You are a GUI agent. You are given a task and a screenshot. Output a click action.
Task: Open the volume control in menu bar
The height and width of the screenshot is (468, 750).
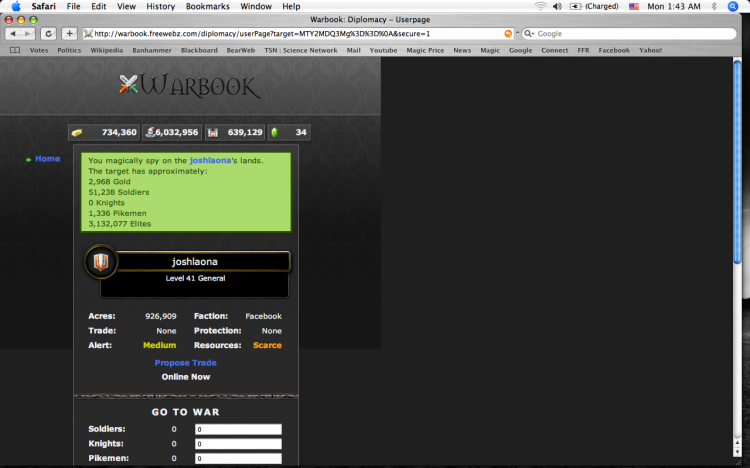point(557,6)
